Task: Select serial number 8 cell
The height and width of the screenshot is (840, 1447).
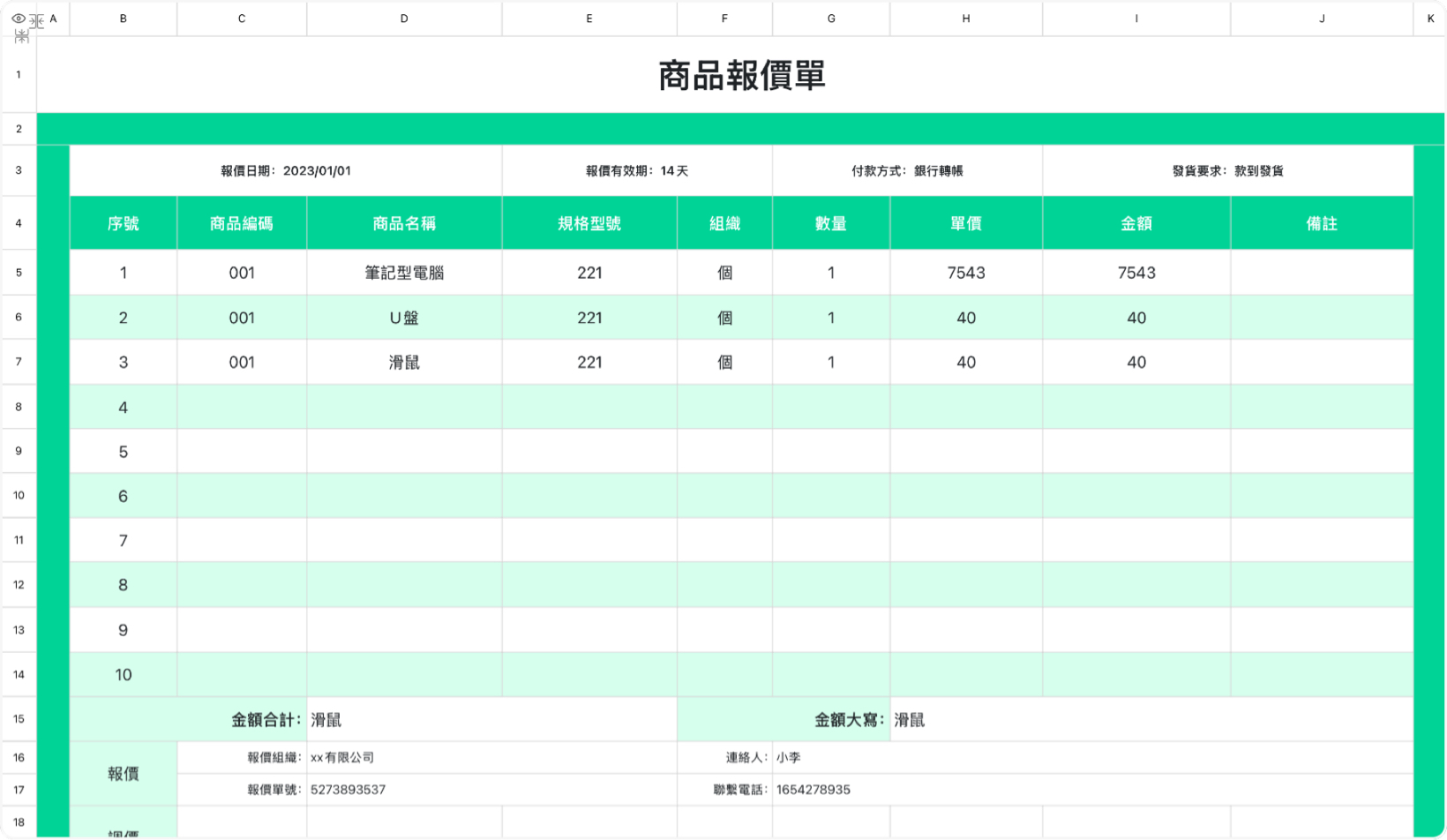Action: [124, 585]
